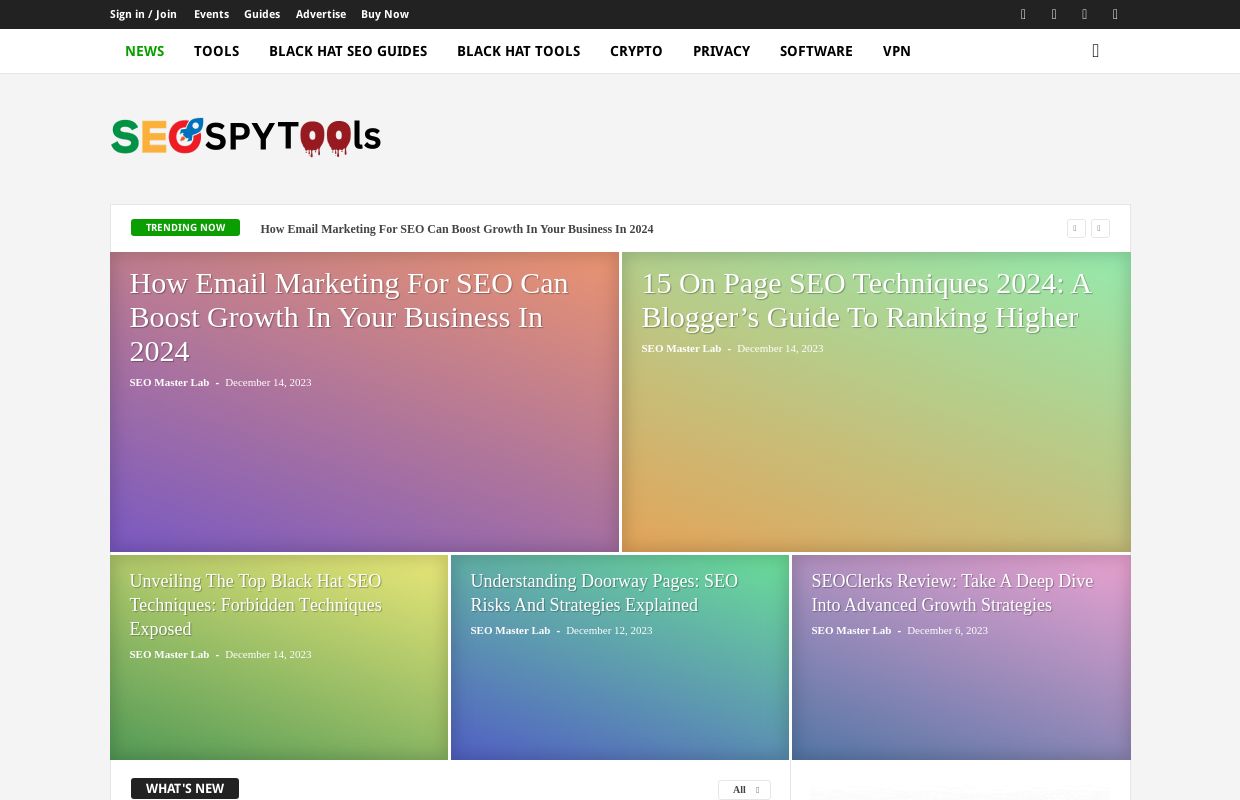1240x800 pixels.
Task: Click the SEO Spy Tools logo
Action: click(245, 137)
